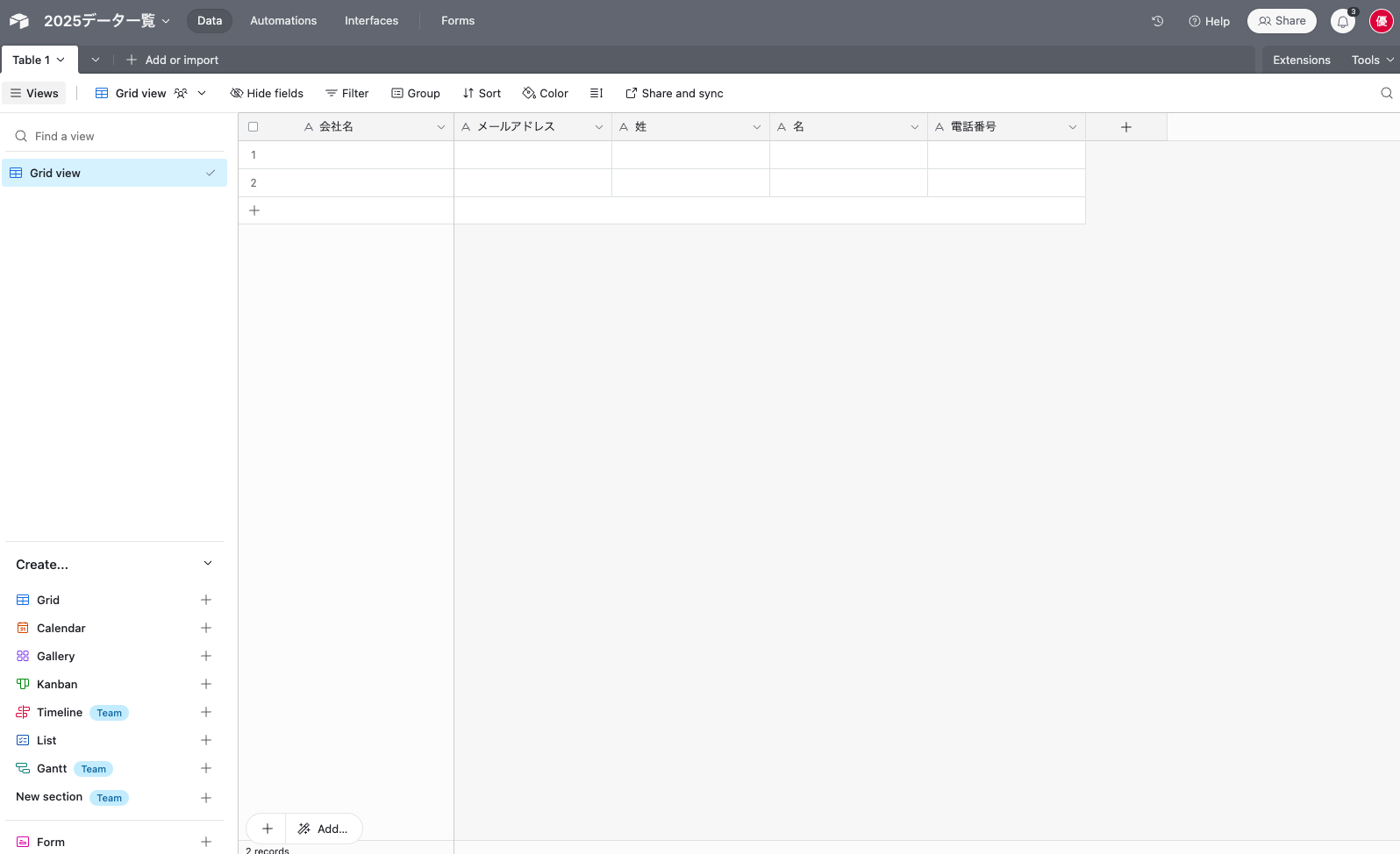
Task: Open Hide fields visibility options
Action: 267,93
